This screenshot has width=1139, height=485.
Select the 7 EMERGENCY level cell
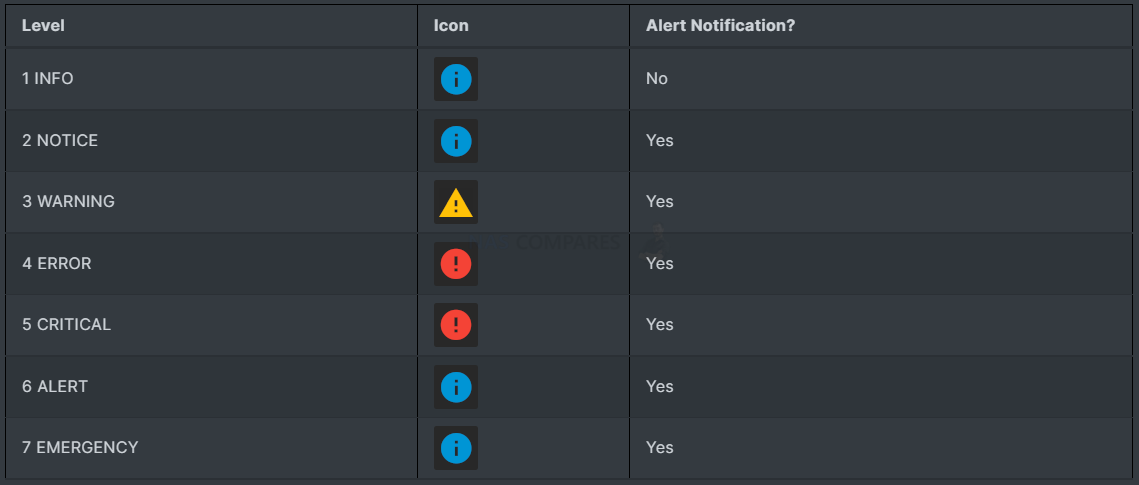coord(211,447)
